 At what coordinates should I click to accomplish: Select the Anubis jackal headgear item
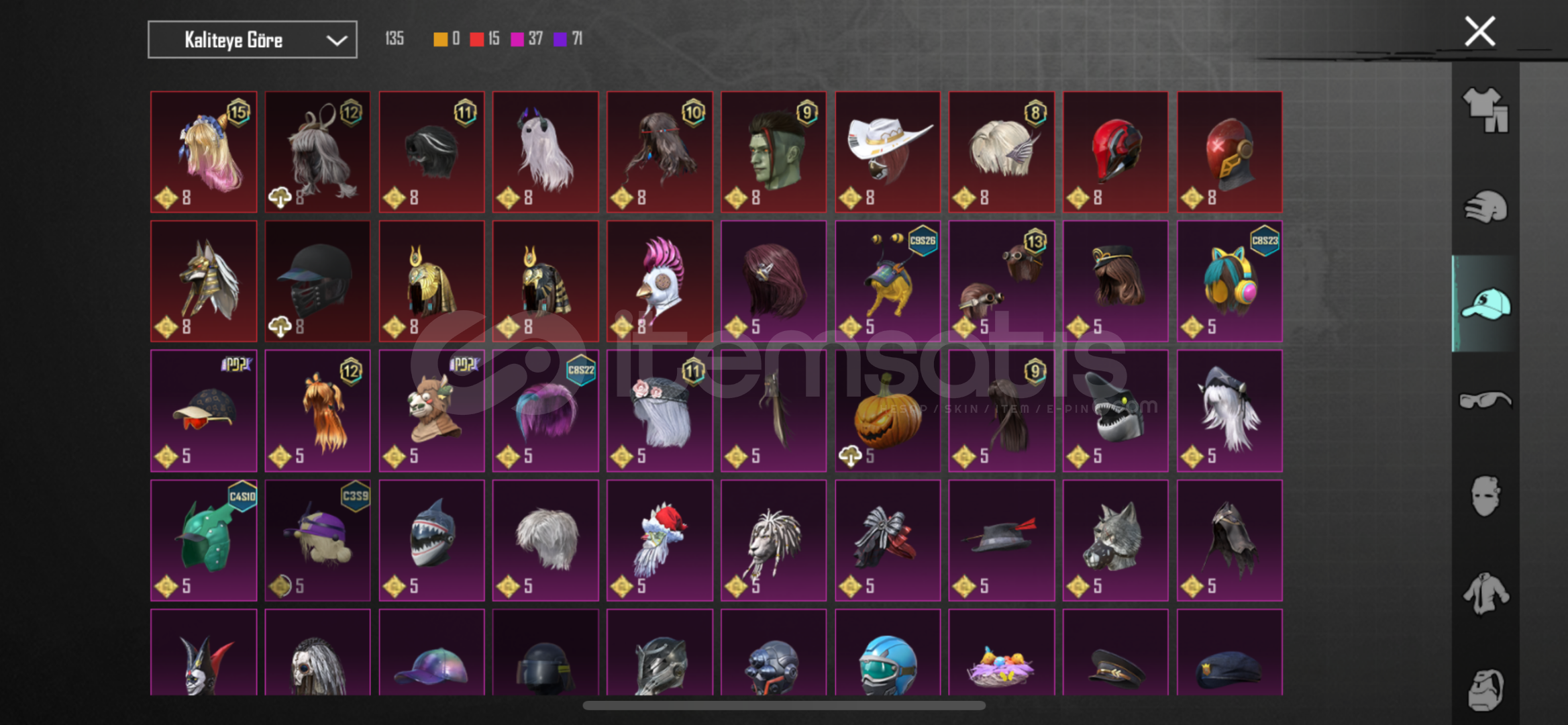tap(203, 281)
